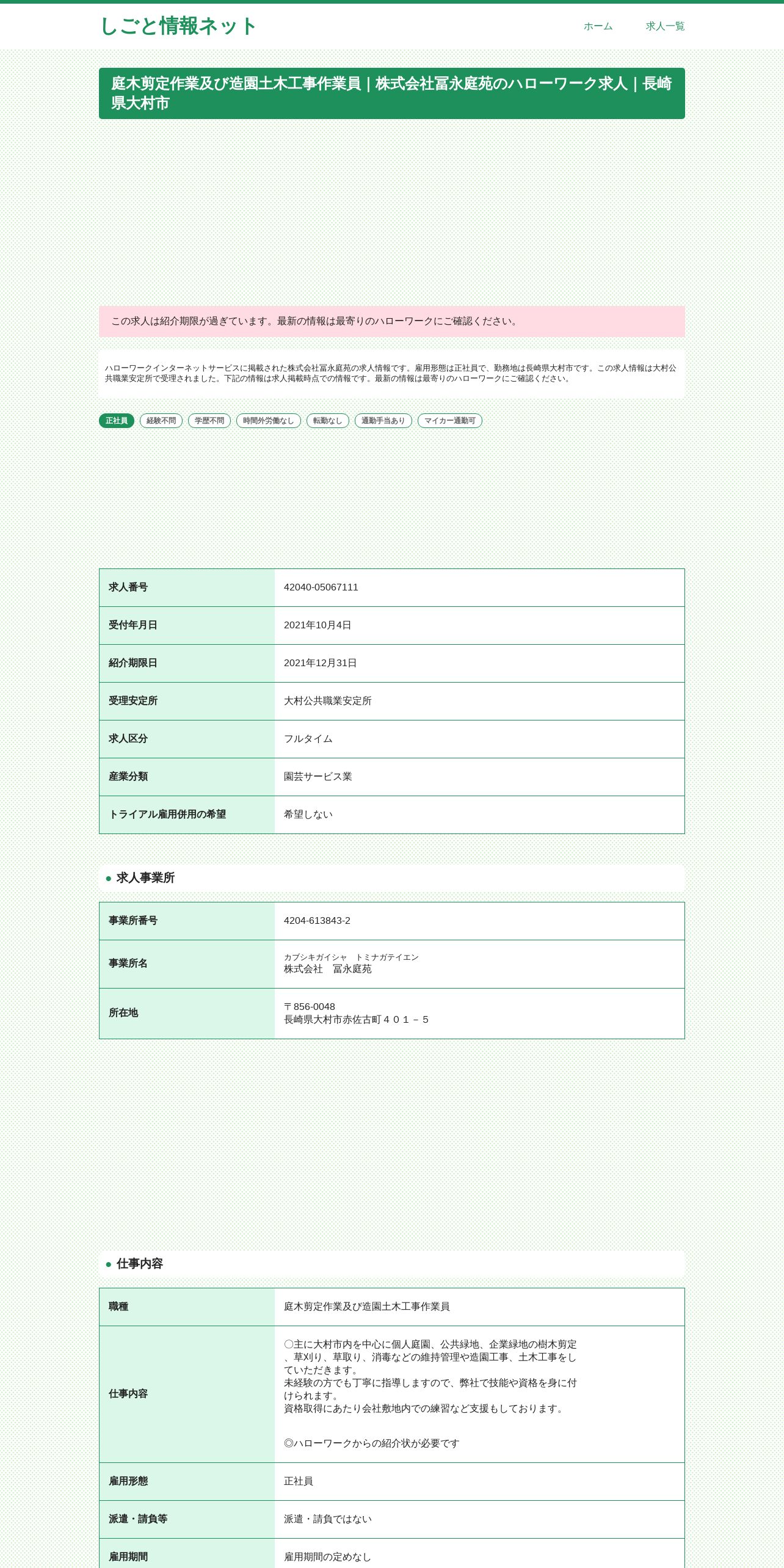The width and height of the screenshot is (784, 1568).
Task: Select 庭木剪定作業及び造園土木工事作業員 in 職種 row
Action: pos(367,1307)
